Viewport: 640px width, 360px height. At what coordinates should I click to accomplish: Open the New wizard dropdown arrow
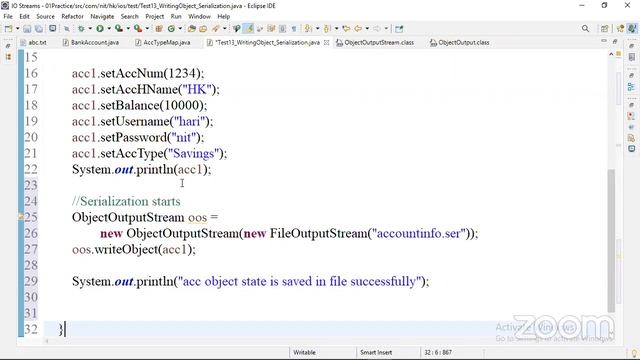tap(17, 29)
